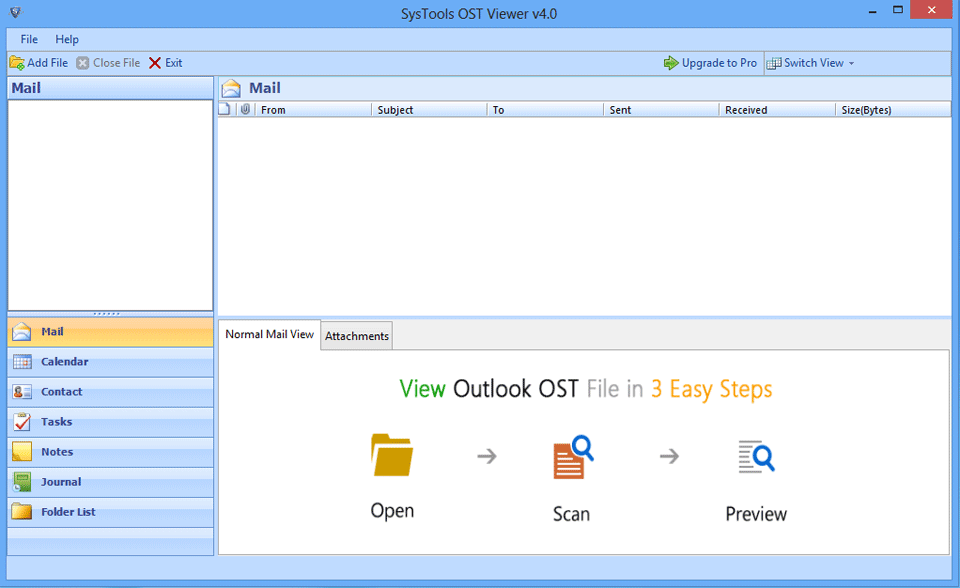Open the Contact section
Viewport: 960px width, 588px height.
coord(110,391)
